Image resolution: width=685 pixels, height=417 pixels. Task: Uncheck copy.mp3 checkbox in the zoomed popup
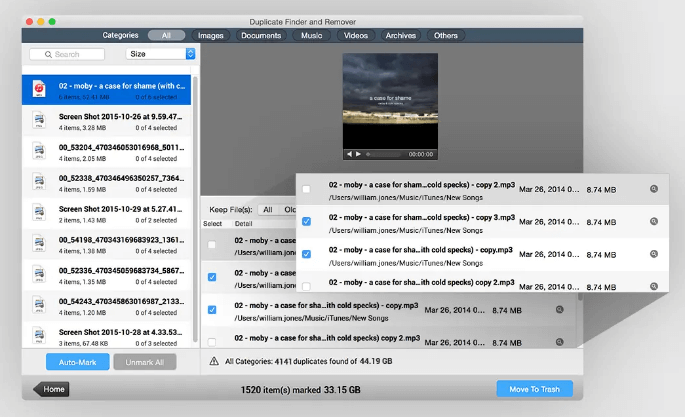click(306, 254)
